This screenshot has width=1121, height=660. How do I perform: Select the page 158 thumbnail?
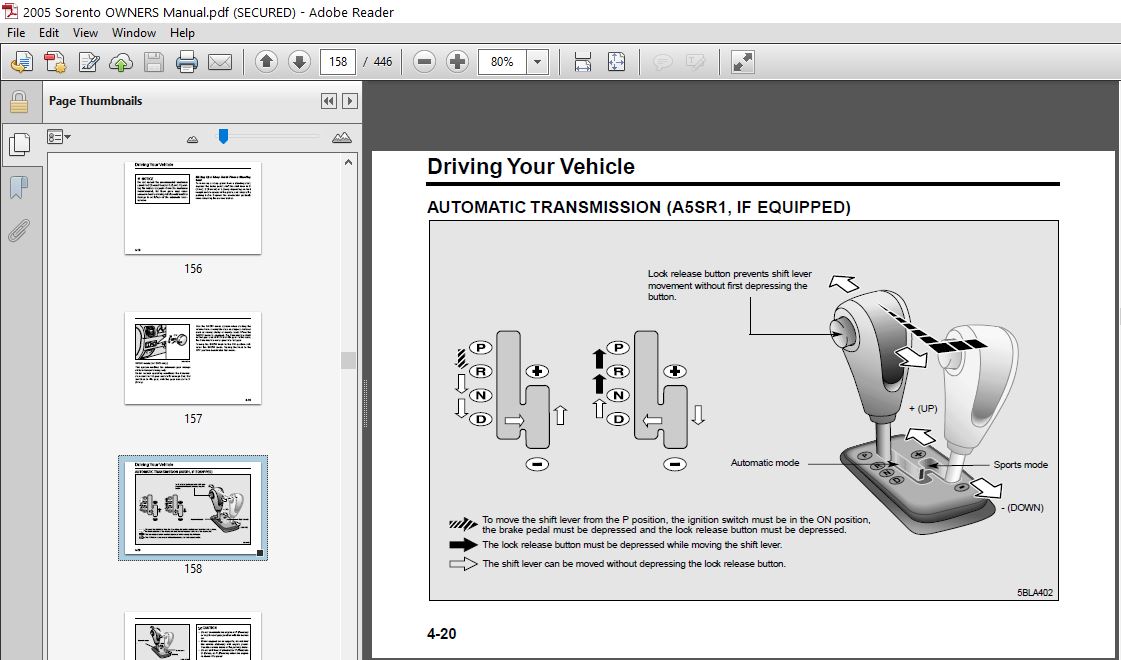[x=193, y=508]
